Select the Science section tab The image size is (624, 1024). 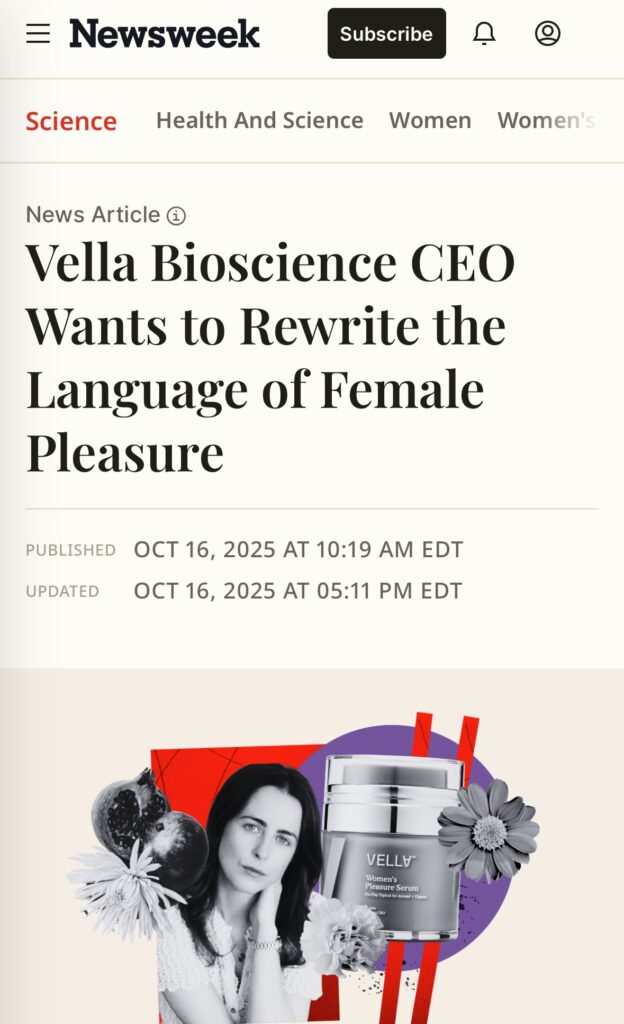tap(71, 121)
